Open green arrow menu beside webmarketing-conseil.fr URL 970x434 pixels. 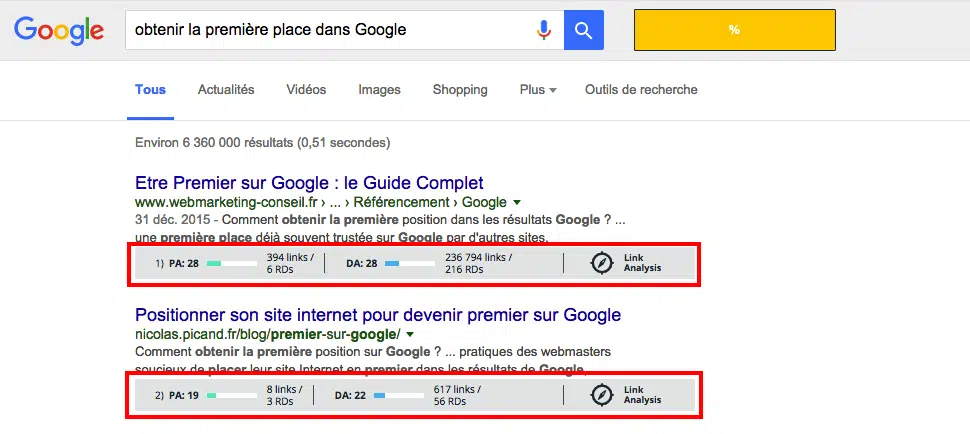517,202
